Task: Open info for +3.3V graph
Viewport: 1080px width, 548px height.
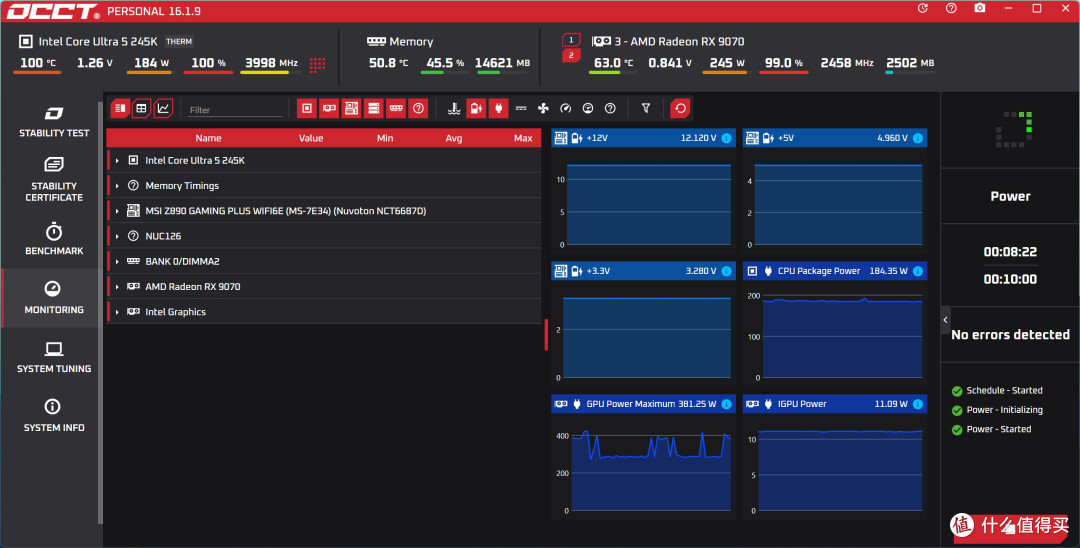Action: click(x=726, y=271)
